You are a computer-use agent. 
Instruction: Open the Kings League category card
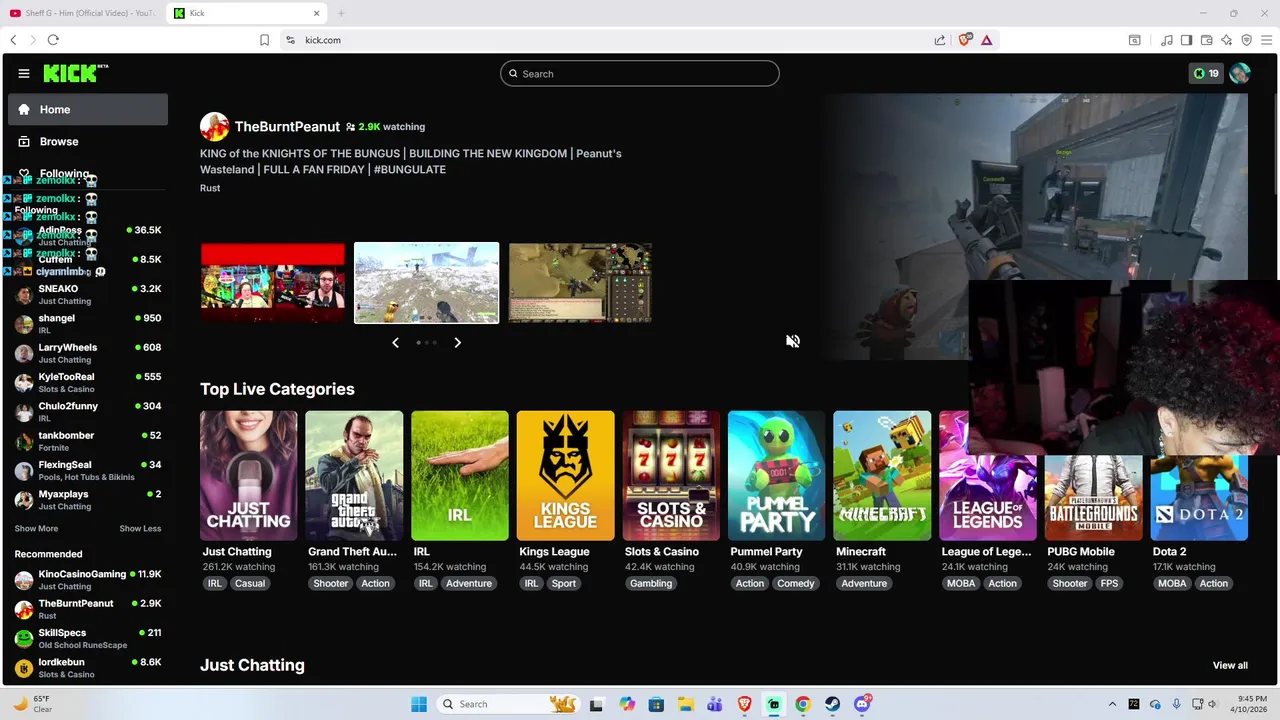565,476
